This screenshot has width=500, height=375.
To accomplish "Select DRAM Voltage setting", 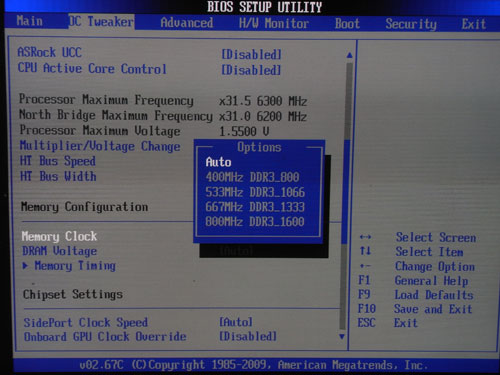I will [60, 251].
